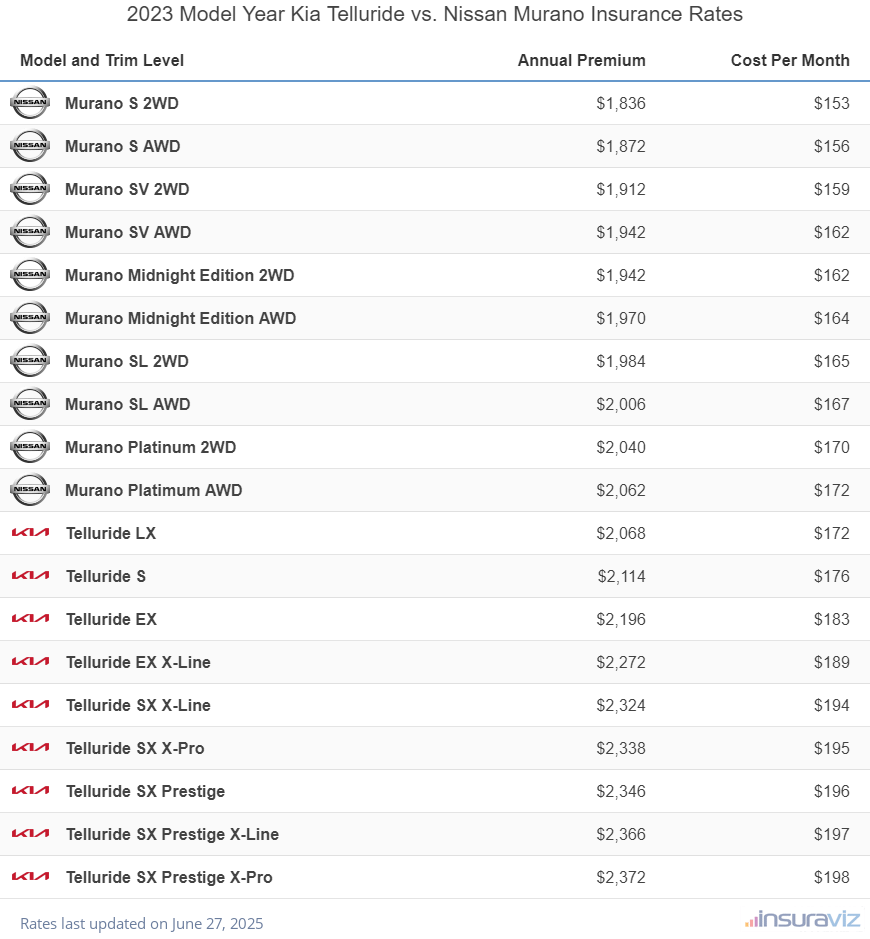Viewport: 870px width, 939px height.
Task: Select the Telluride SX X-Pro row label
Action: tap(135, 748)
